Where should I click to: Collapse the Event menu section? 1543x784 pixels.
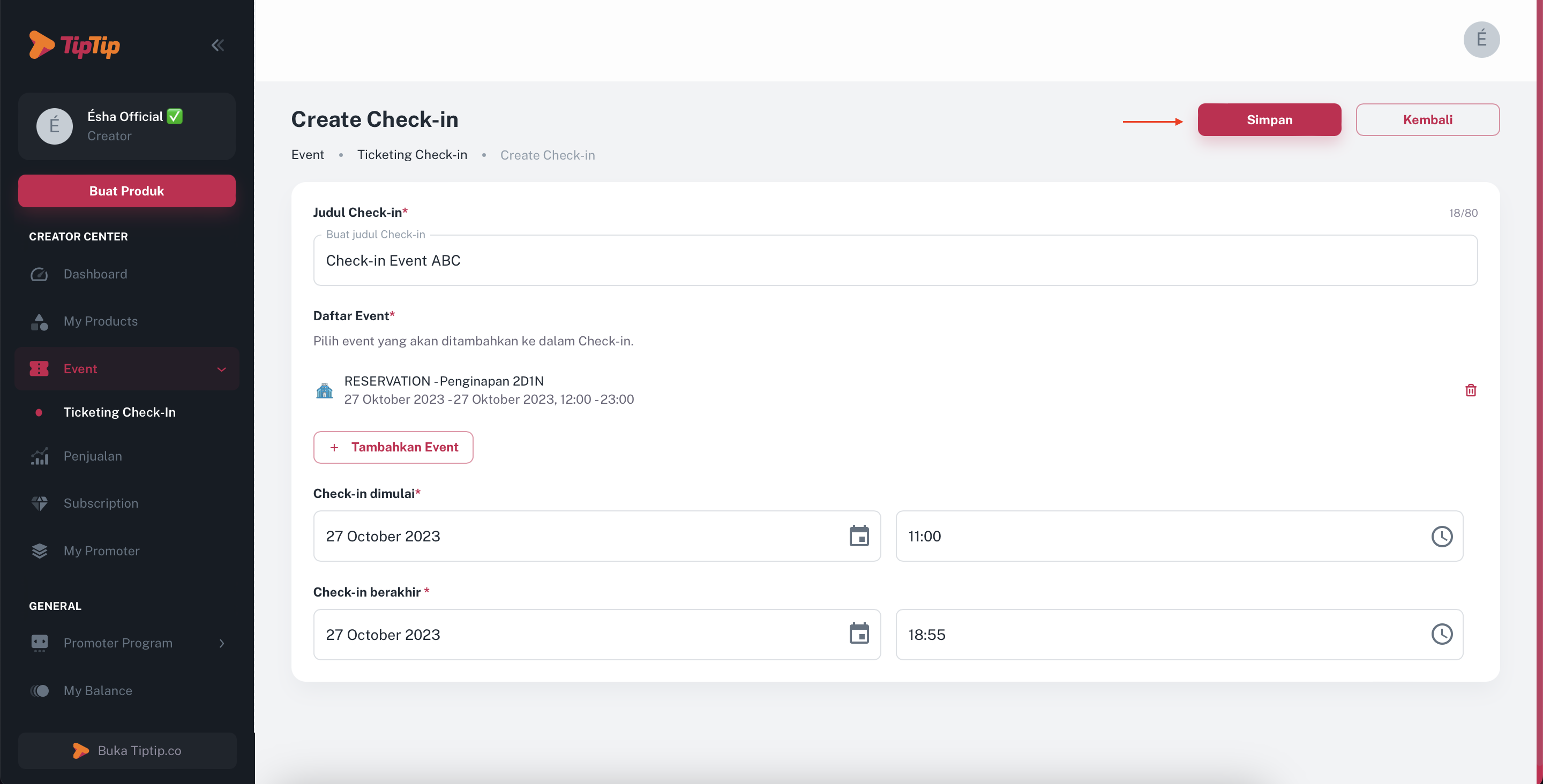pyautogui.click(x=221, y=369)
